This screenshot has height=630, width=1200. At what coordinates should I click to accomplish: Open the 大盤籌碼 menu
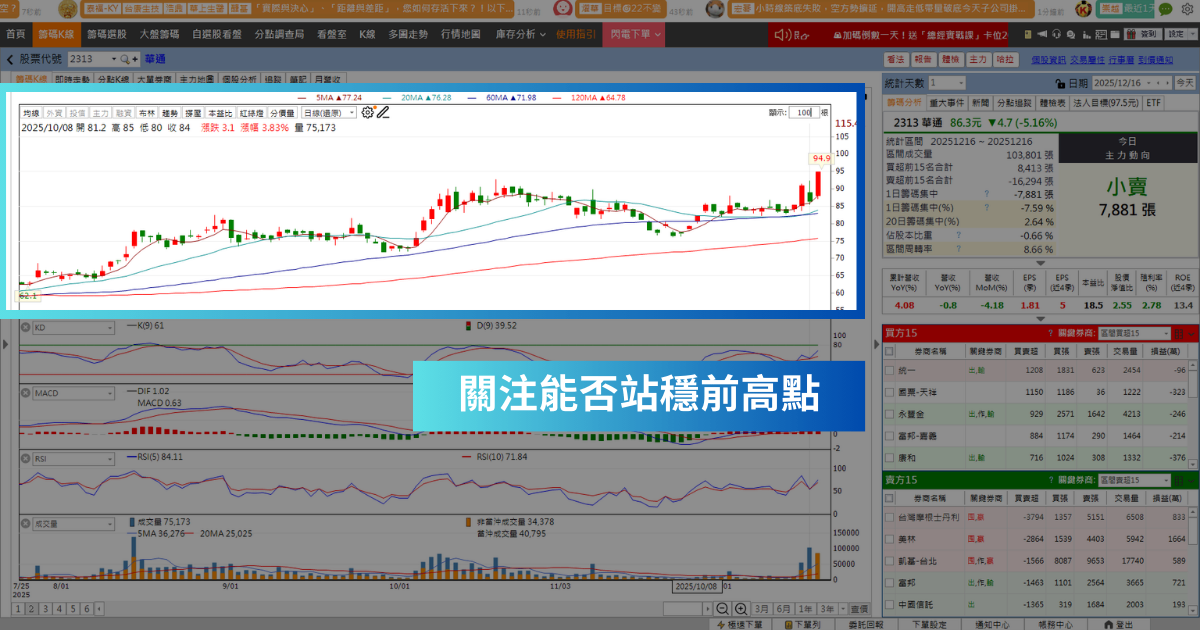point(158,34)
